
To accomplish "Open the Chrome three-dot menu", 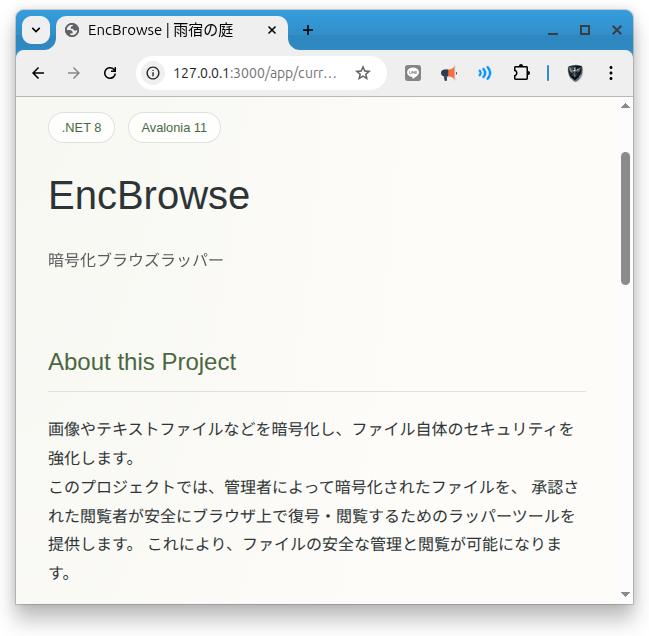I will [611, 73].
